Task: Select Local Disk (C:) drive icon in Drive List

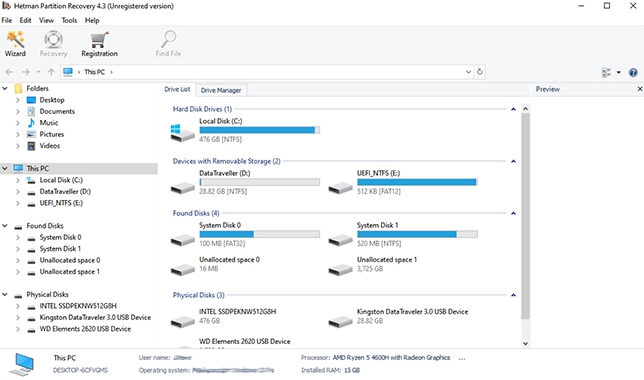Action: point(182,133)
